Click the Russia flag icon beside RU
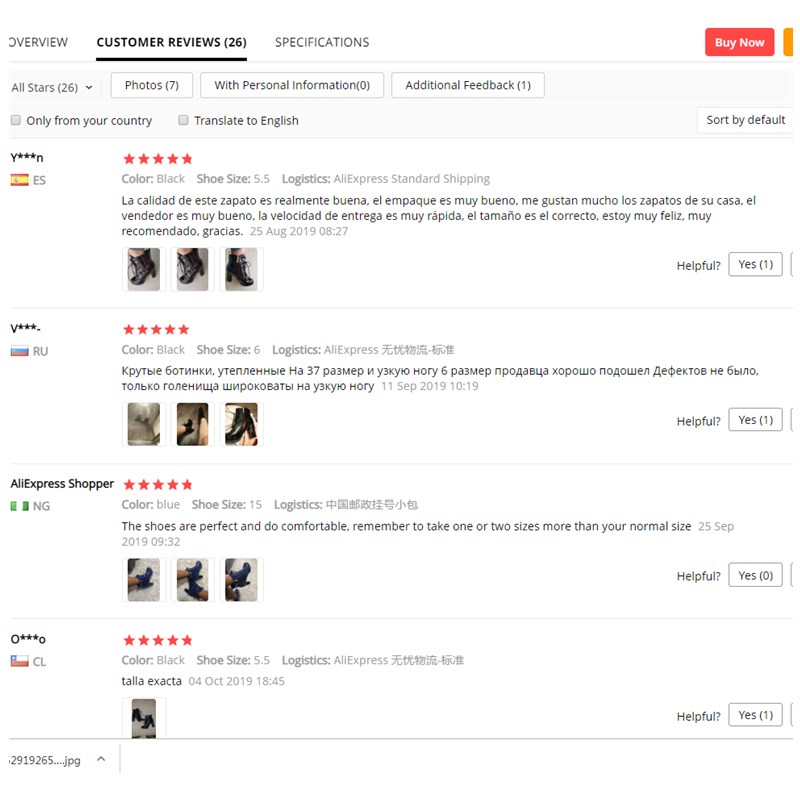Image resolution: width=800 pixels, height=800 pixels. (19, 351)
